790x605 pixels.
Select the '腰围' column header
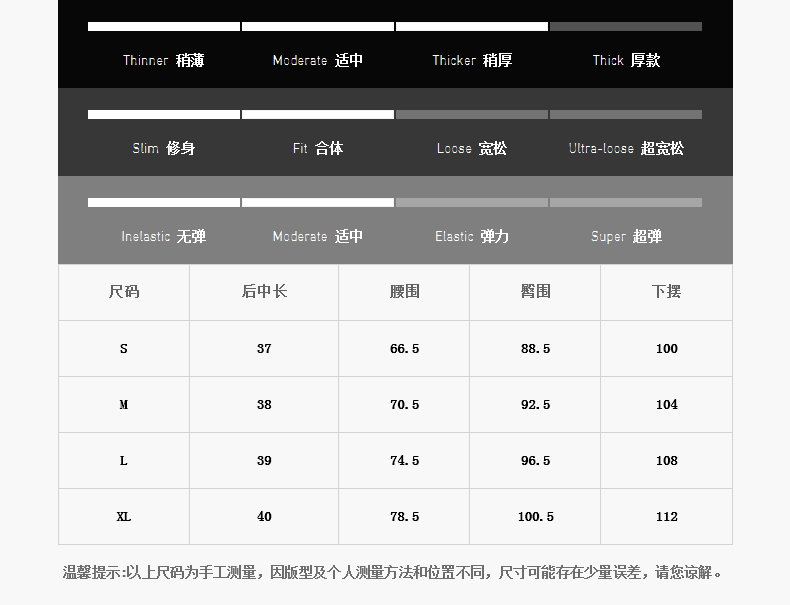(404, 291)
